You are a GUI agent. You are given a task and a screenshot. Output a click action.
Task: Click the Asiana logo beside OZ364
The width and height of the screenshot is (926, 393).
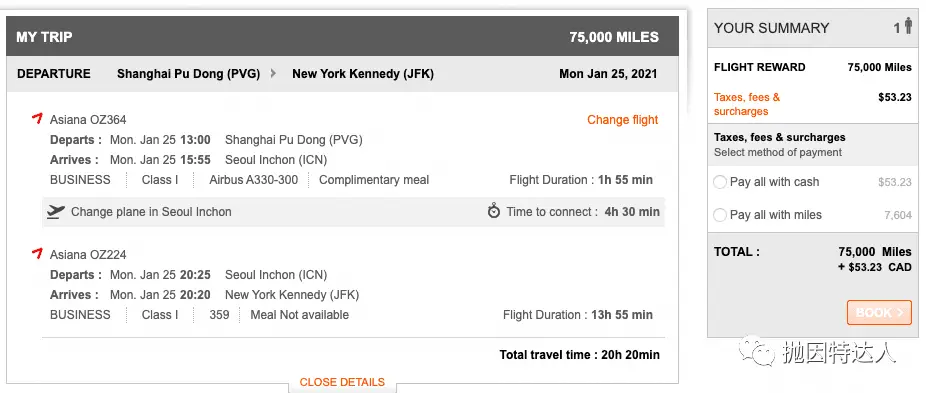pyautogui.click(x=37, y=119)
